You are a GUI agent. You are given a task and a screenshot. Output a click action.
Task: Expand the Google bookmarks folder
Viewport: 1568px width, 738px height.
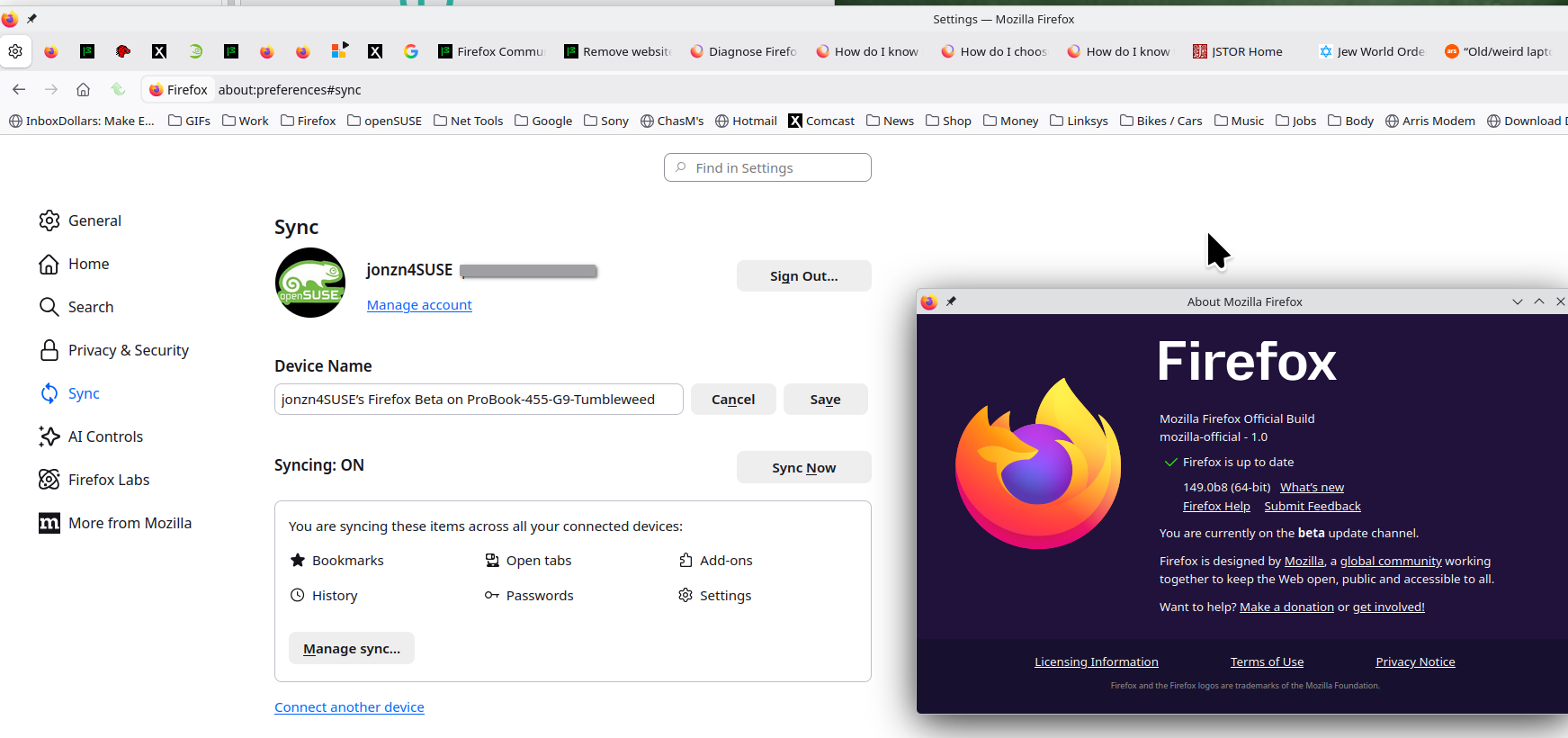click(x=543, y=121)
